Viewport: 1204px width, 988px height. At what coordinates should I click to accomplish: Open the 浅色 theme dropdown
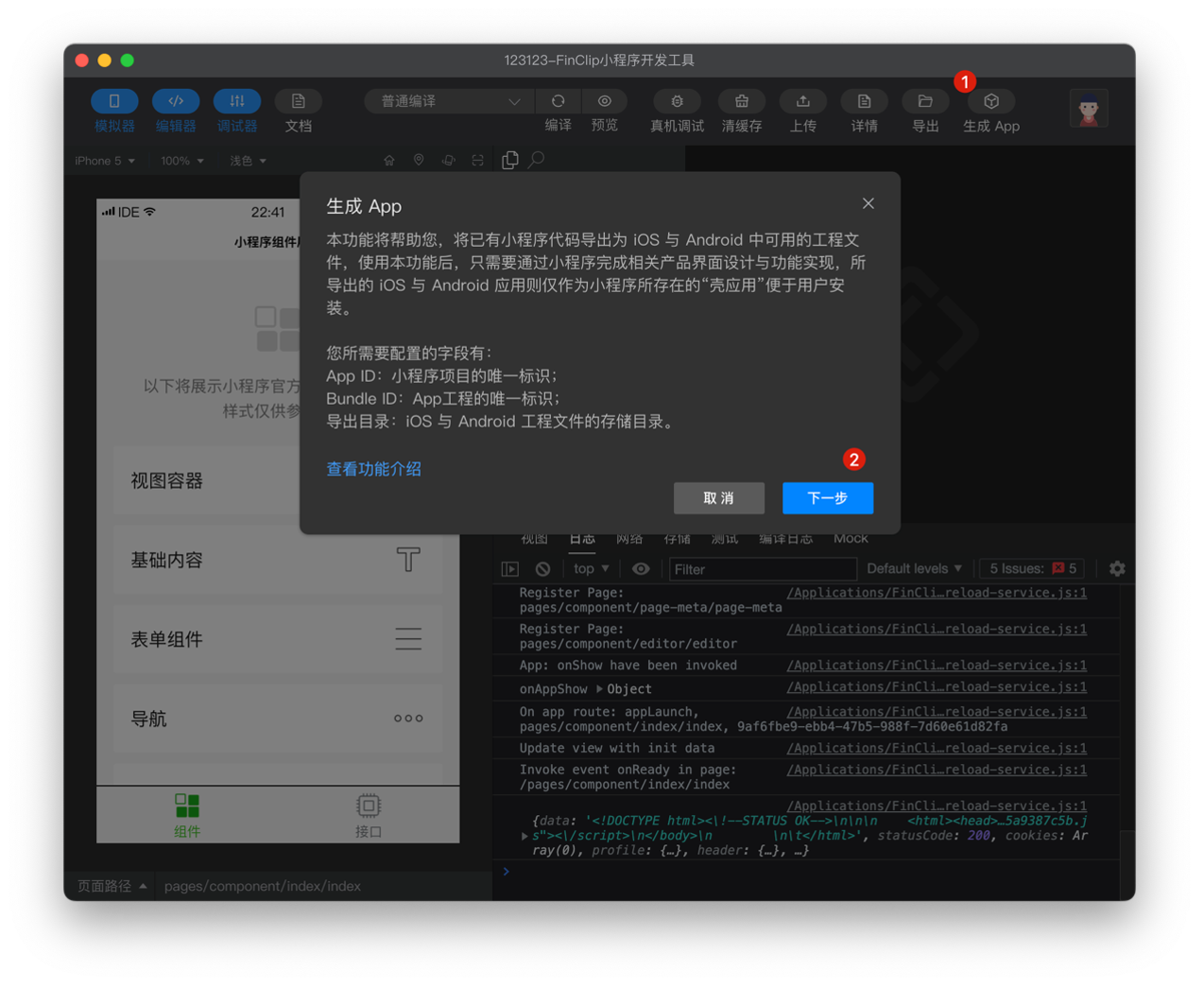[248, 161]
